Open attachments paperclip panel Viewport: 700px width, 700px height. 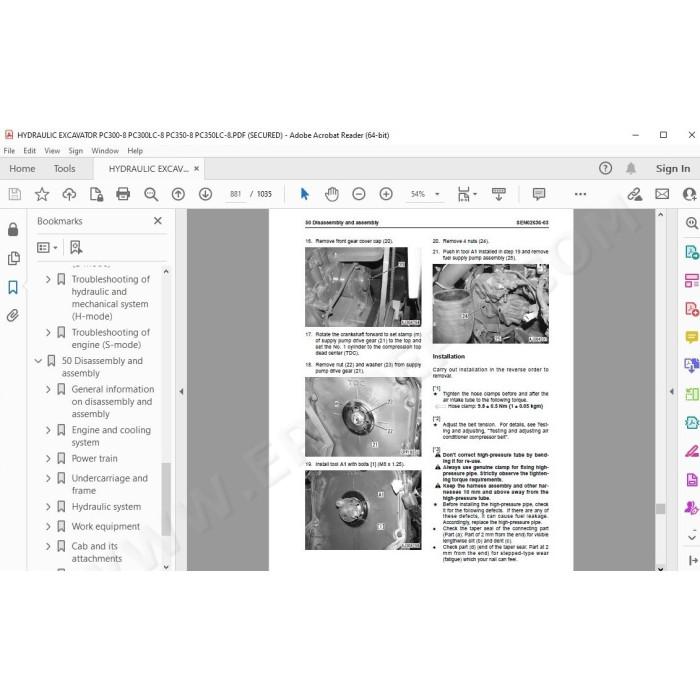click(x=12, y=316)
